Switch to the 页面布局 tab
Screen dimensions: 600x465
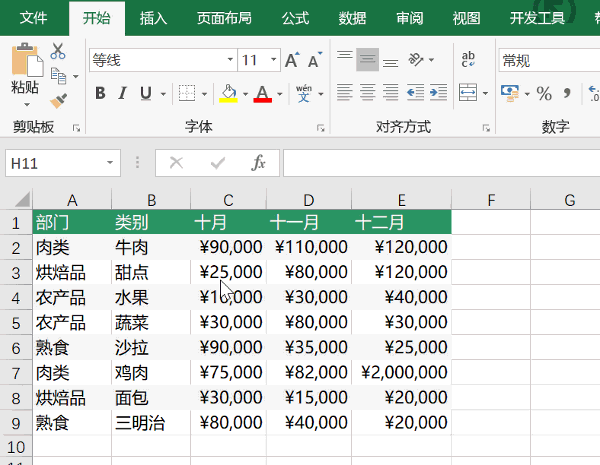(224, 18)
